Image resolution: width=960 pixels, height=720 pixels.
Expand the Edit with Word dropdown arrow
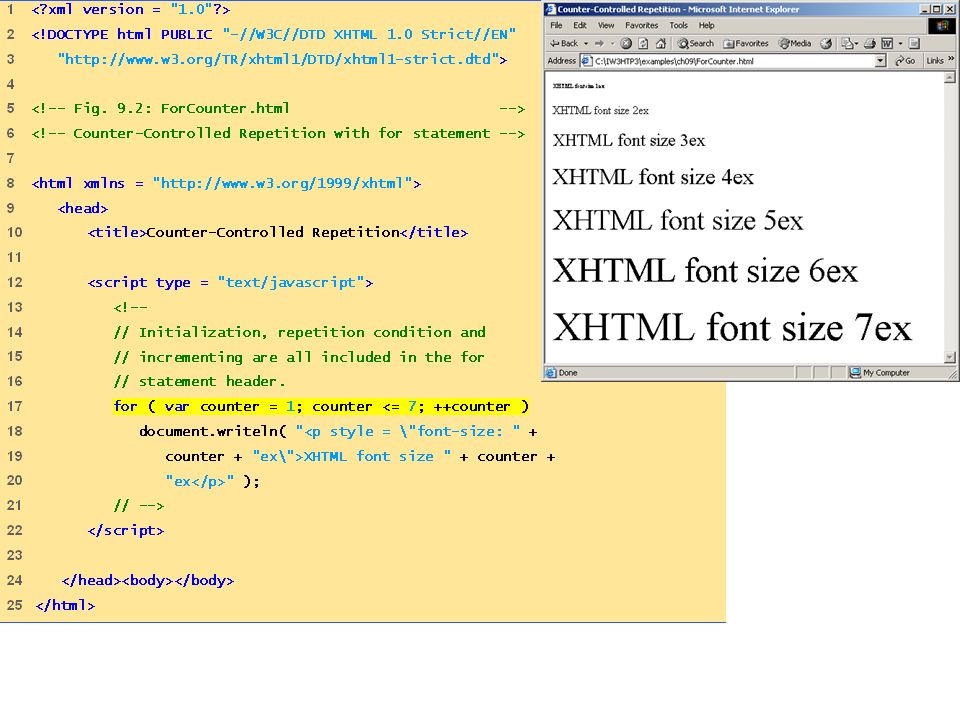pyautogui.click(x=900, y=43)
